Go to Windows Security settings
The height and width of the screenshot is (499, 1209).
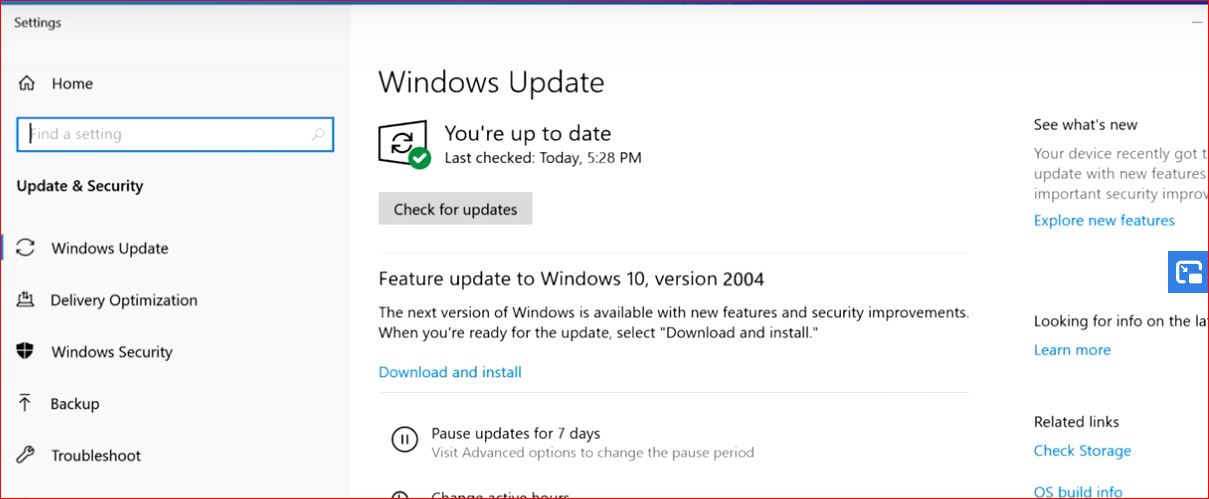[112, 352]
